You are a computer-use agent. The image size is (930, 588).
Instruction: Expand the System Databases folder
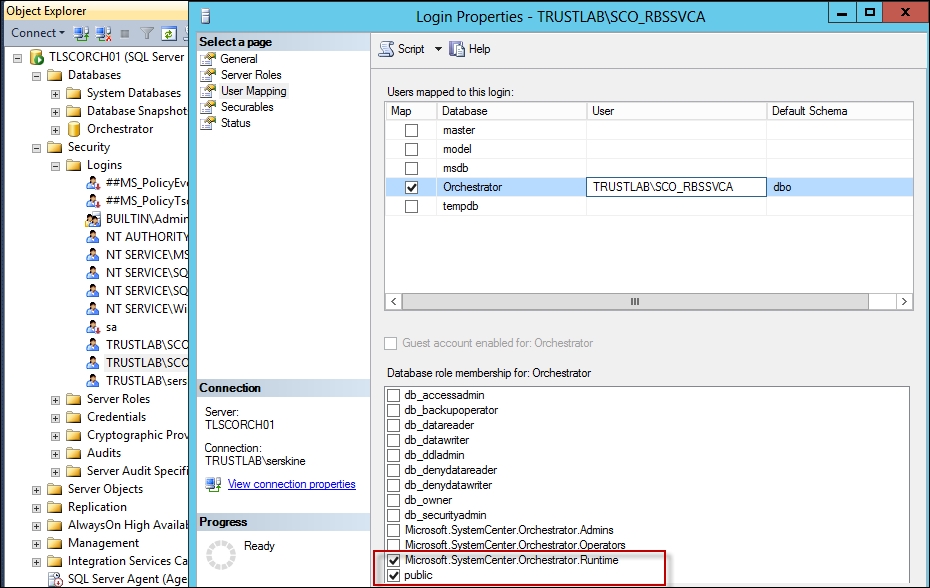[x=55, y=94]
